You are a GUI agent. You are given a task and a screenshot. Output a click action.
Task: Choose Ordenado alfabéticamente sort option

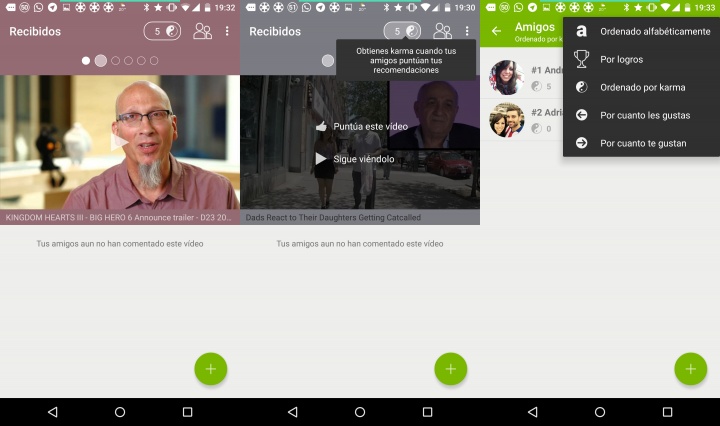pyautogui.click(x=641, y=32)
